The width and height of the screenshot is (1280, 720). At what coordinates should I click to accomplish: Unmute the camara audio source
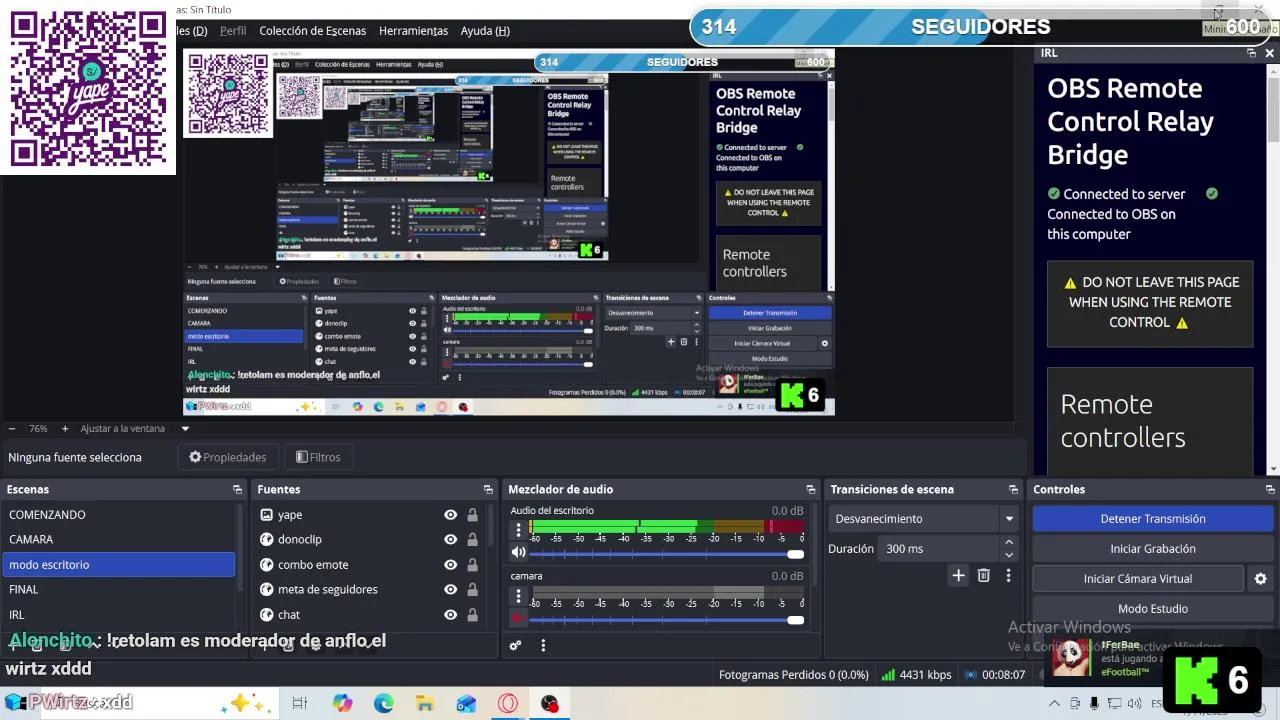518,618
